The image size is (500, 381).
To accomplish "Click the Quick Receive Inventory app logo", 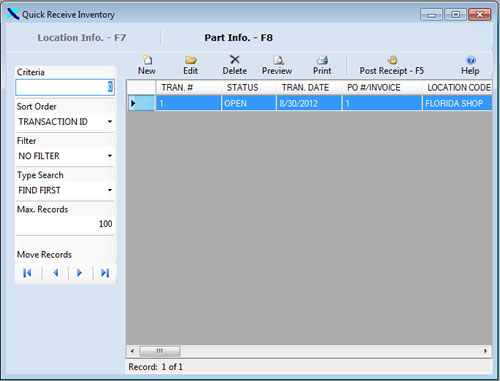I will tap(13, 14).
